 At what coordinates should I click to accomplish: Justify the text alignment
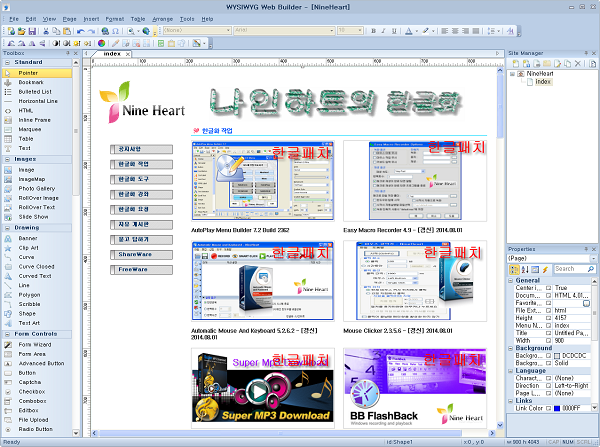[x=476, y=31]
